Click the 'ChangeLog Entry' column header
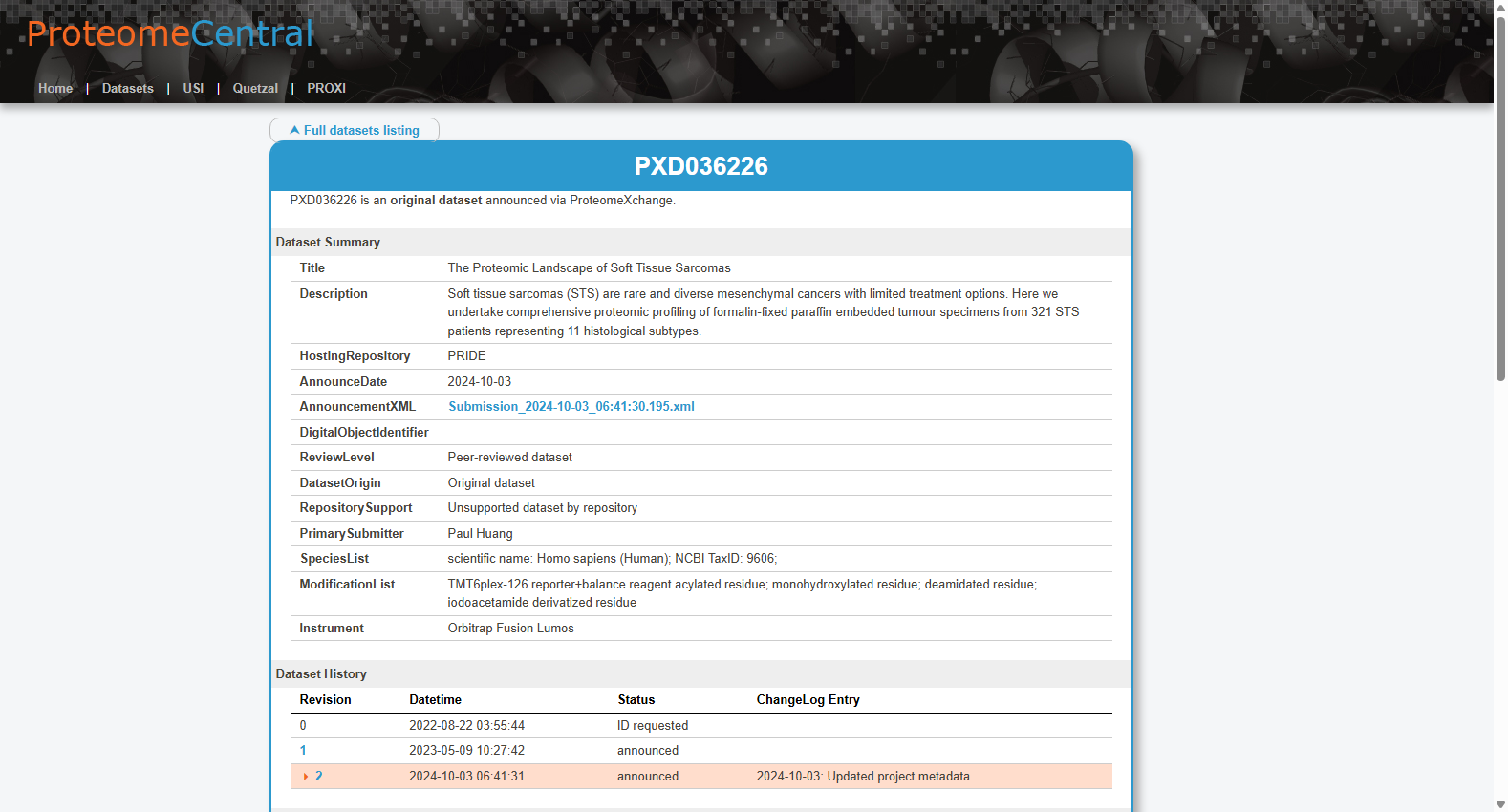 pos(808,699)
